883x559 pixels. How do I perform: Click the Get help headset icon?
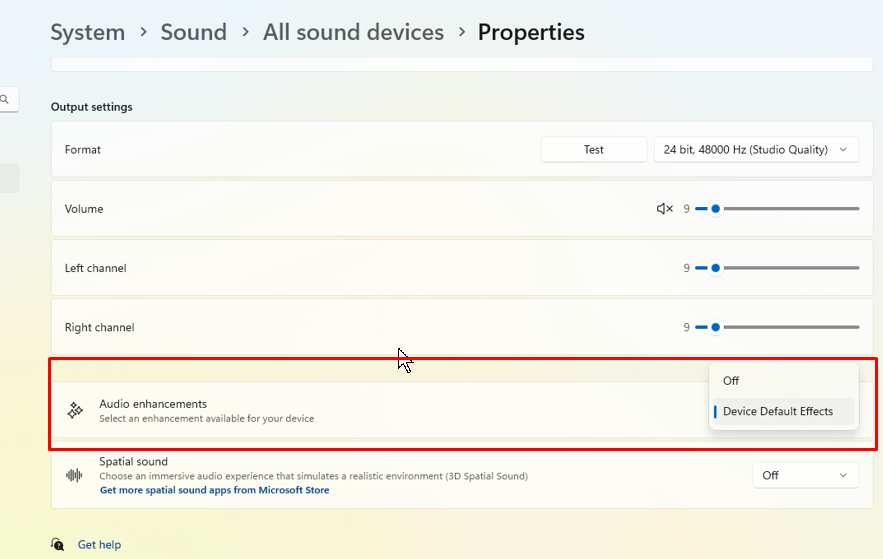[58, 544]
